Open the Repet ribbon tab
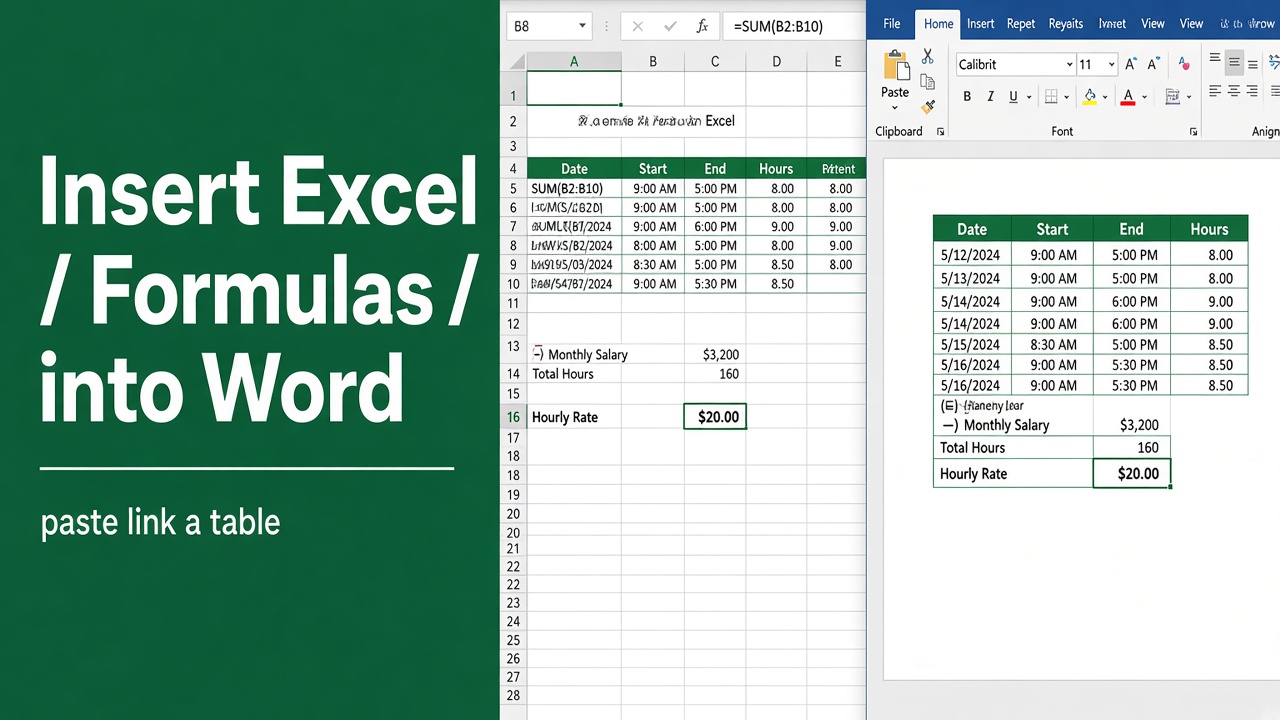This screenshot has width=1280, height=720. [x=1021, y=24]
